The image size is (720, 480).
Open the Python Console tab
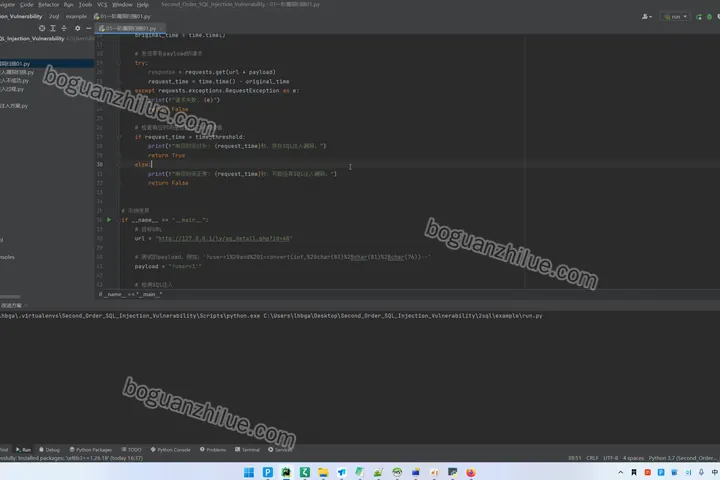point(170,450)
